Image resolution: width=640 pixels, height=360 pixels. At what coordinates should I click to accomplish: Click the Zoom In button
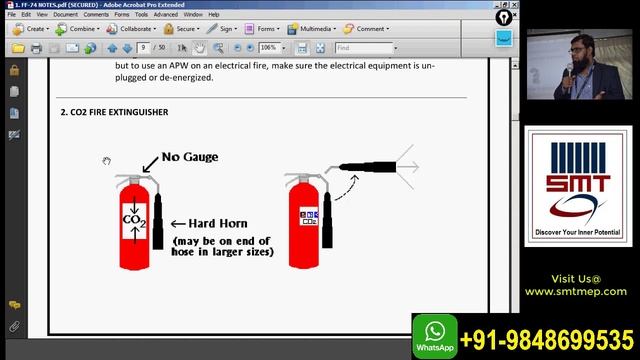tap(250, 48)
